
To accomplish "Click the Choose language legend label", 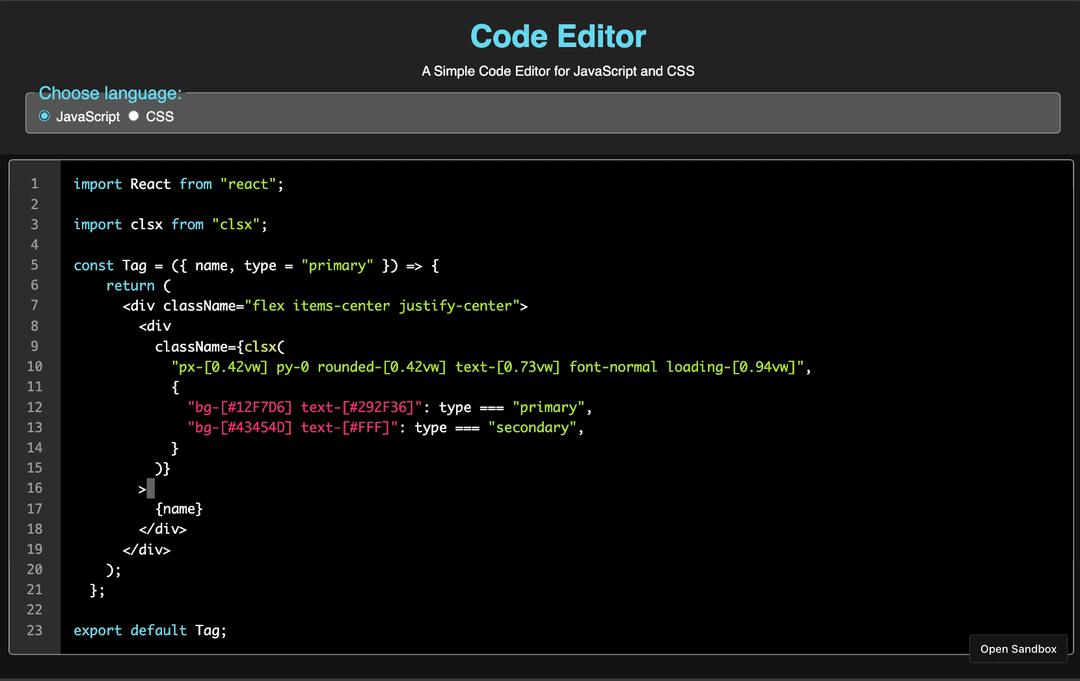I will pyautogui.click(x=110, y=94).
